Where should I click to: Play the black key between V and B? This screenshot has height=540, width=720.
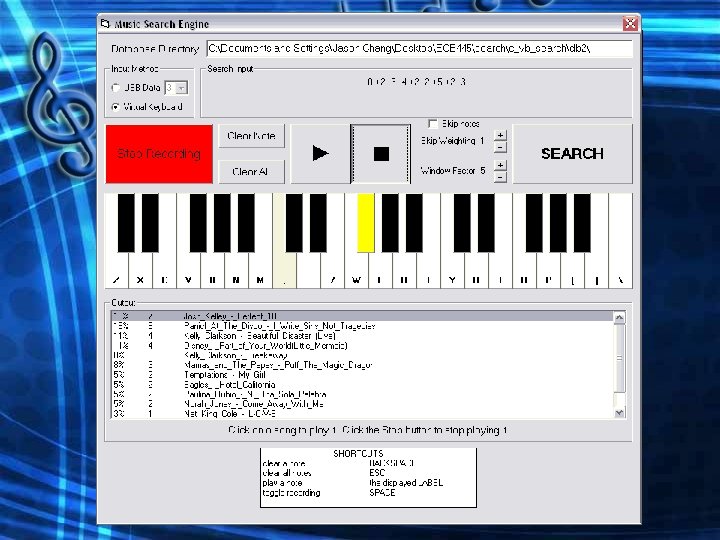[198, 223]
